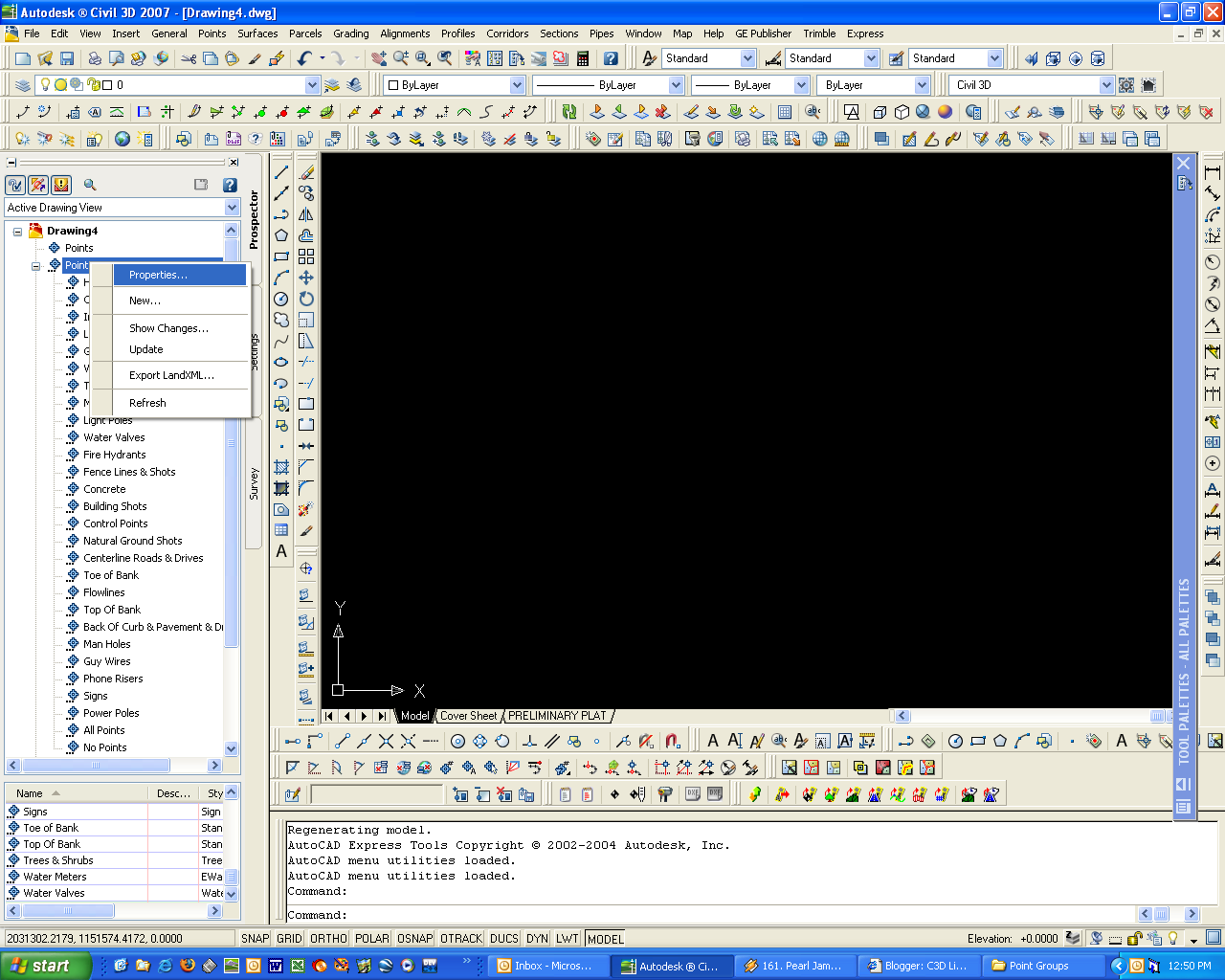Image resolution: width=1225 pixels, height=980 pixels.
Task: Collapse the Point Groups tree node
Action: pyautogui.click(x=36, y=265)
